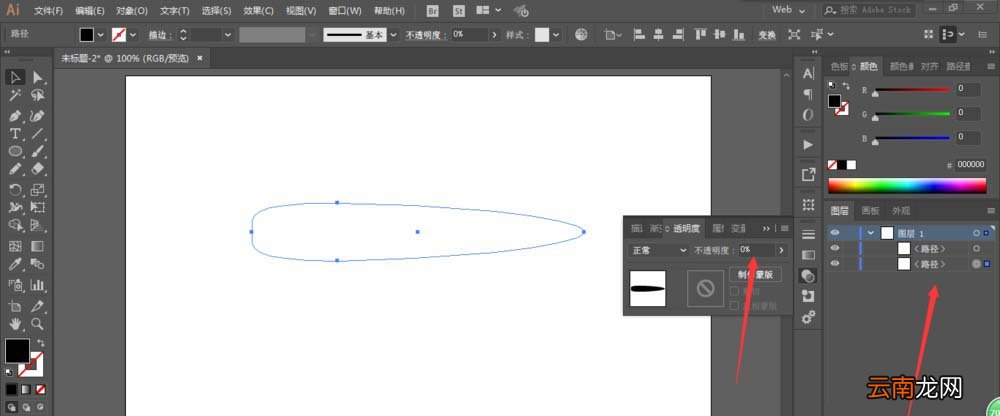Open the arrange documents dropdown

pyautogui.click(x=489, y=10)
